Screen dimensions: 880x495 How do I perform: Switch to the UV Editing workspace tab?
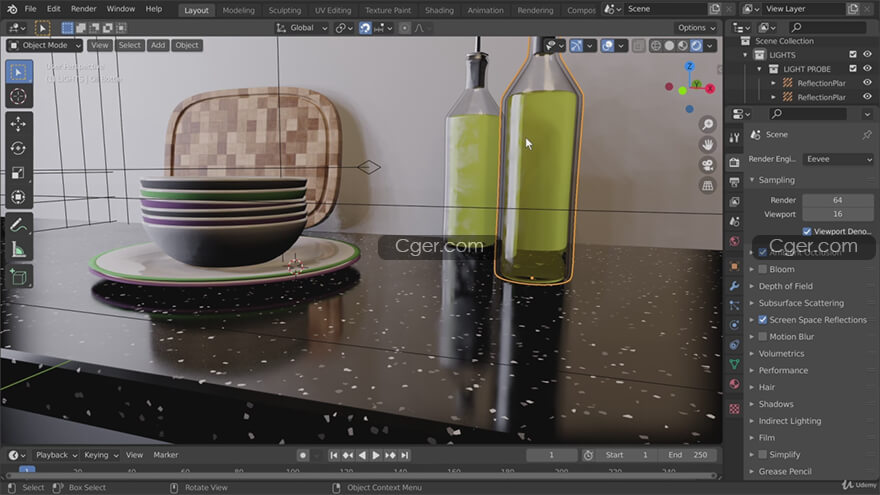(x=333, y=10)
